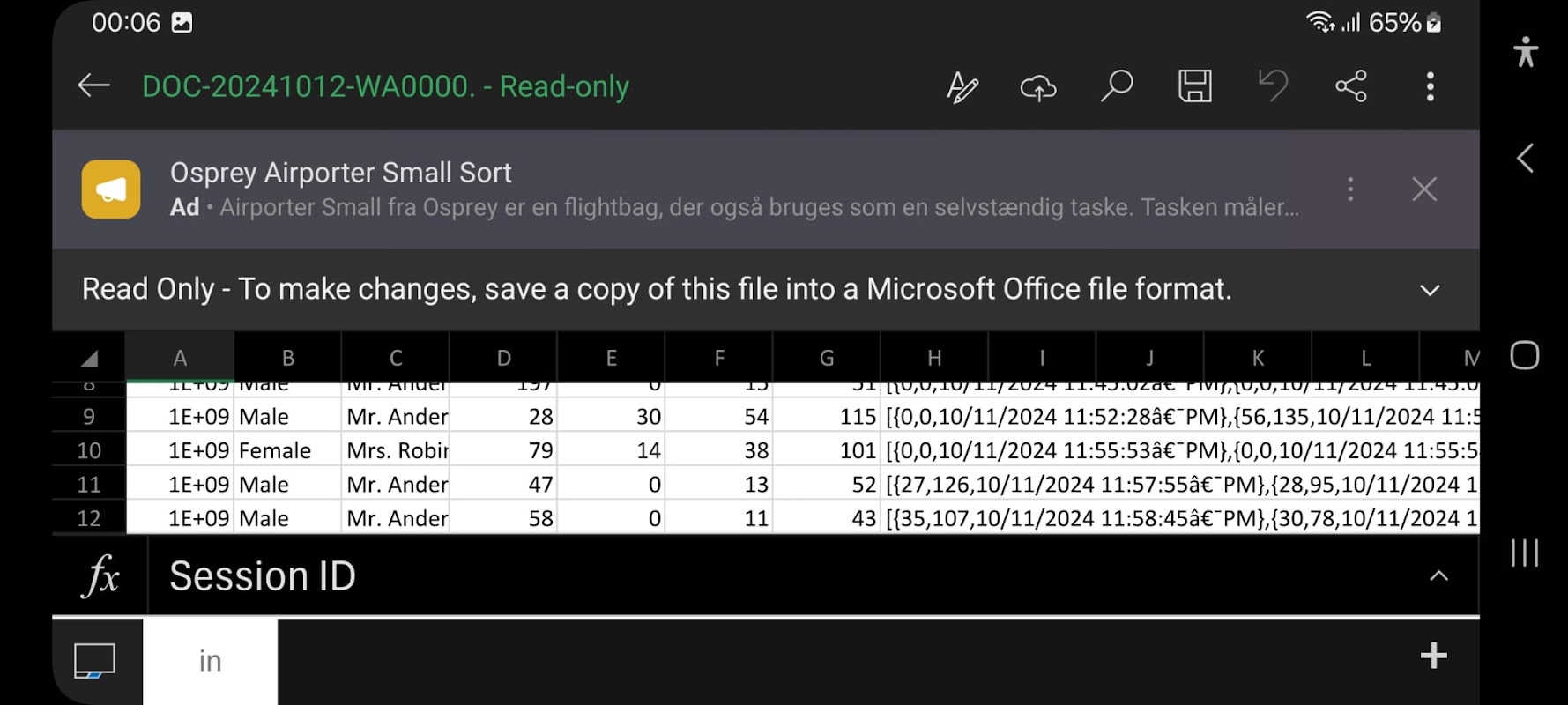Screen dimensions: 1568x705
Task: Select row 10 header
Action: point(89,450)
